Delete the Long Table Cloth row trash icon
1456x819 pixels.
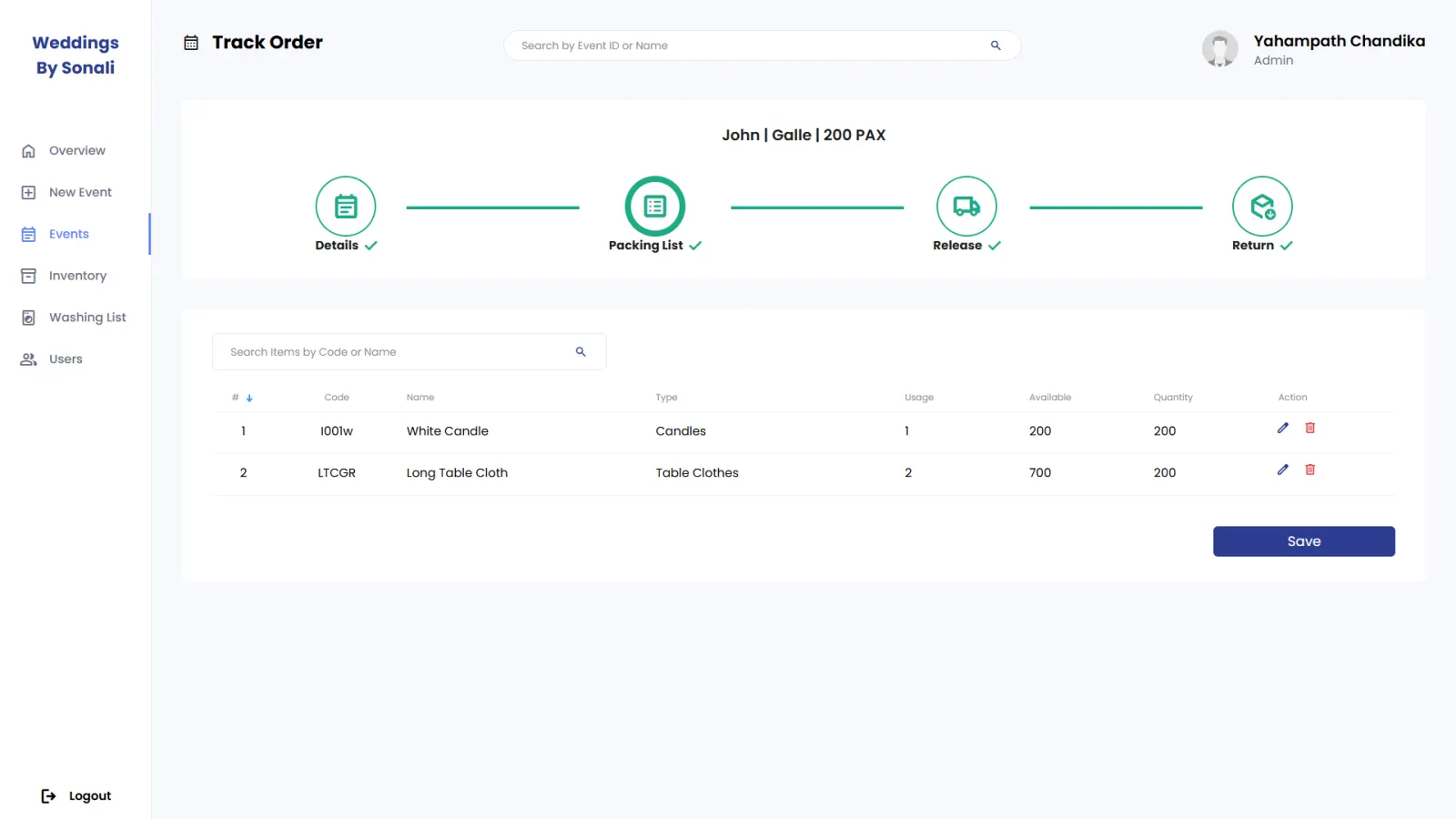[1310, 470]
